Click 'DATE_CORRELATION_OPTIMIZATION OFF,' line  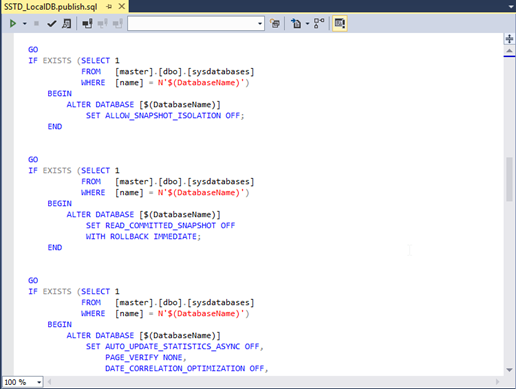pyautogui.click(x=187, y=369)
